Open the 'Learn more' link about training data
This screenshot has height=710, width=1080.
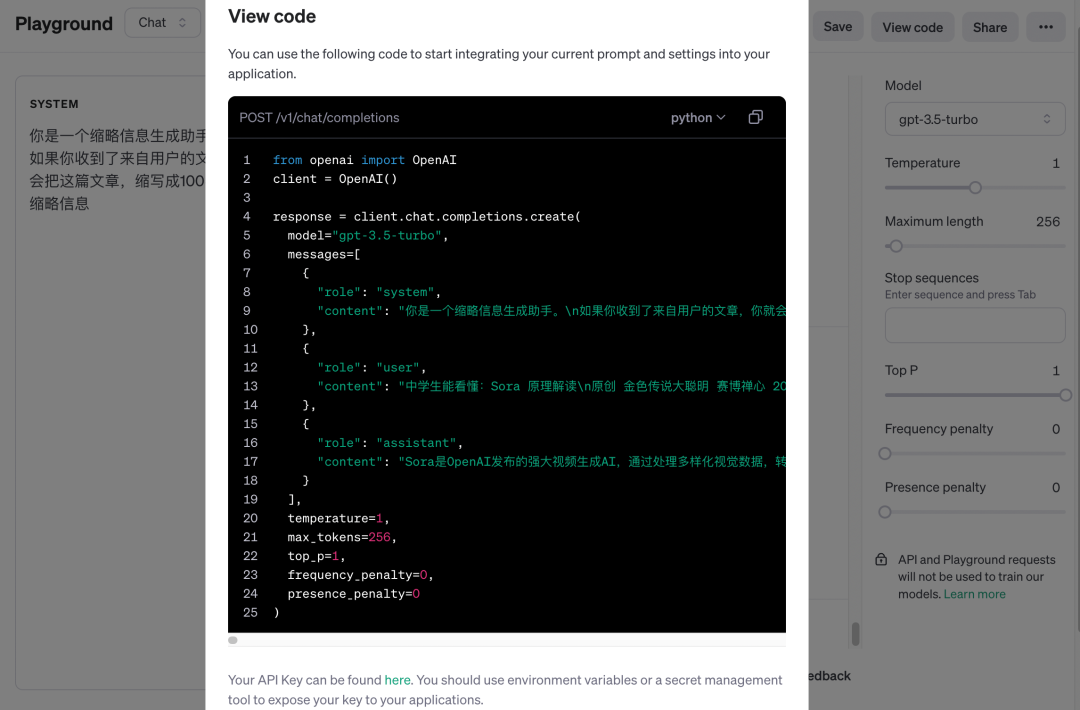click(x=974, y=593)
